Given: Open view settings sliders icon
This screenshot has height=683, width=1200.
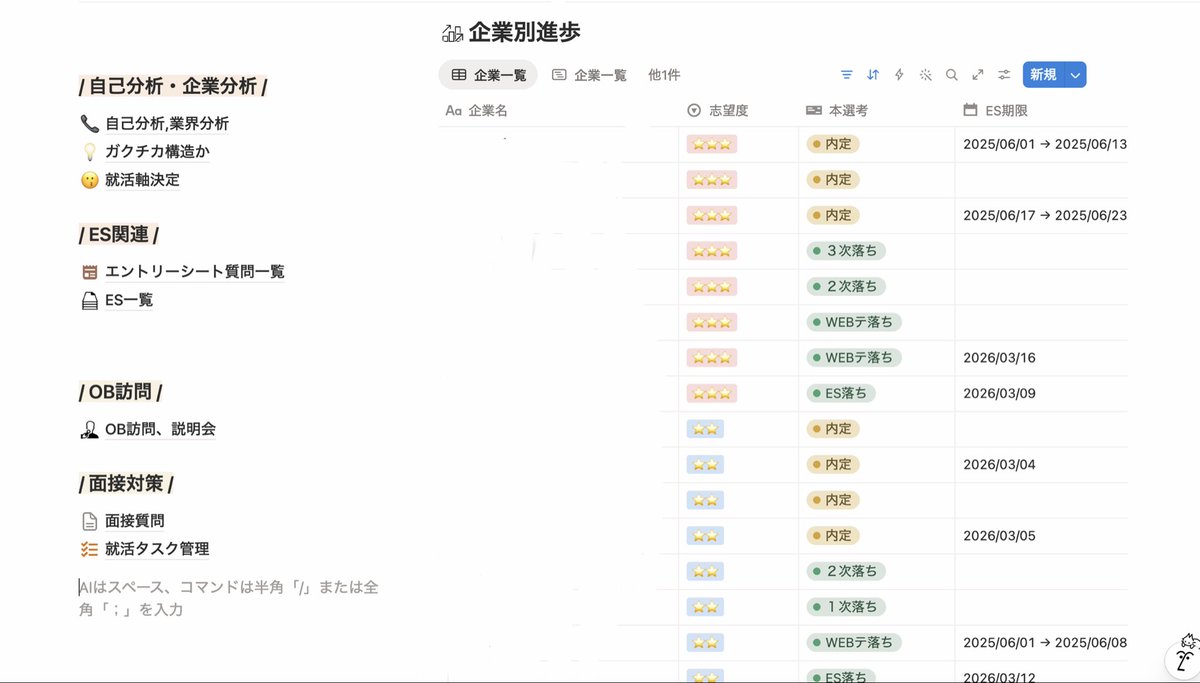Looking at the screenshot, I should (1004, 75).
